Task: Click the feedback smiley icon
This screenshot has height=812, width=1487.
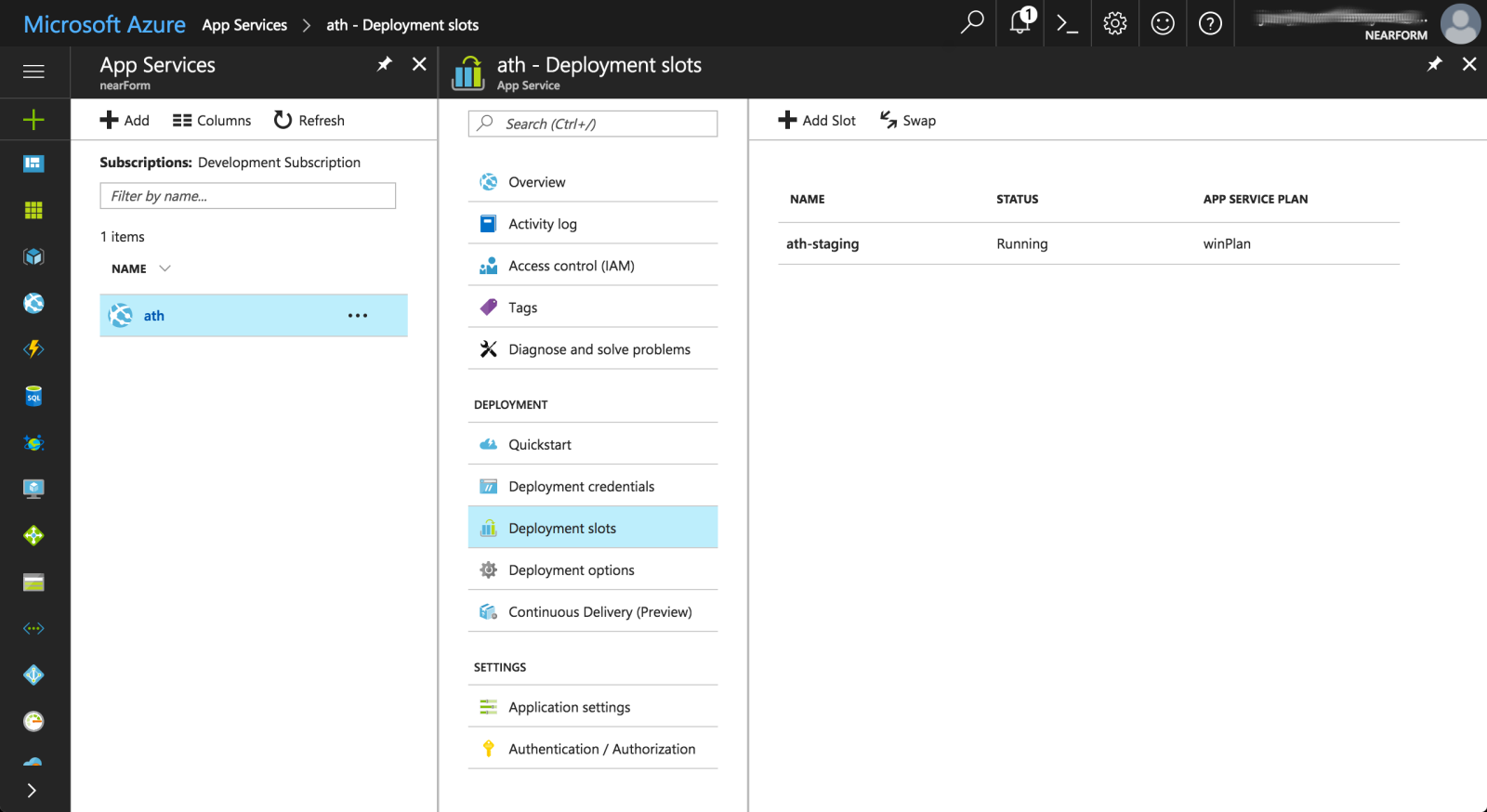Action: (x=1163, y=23)
